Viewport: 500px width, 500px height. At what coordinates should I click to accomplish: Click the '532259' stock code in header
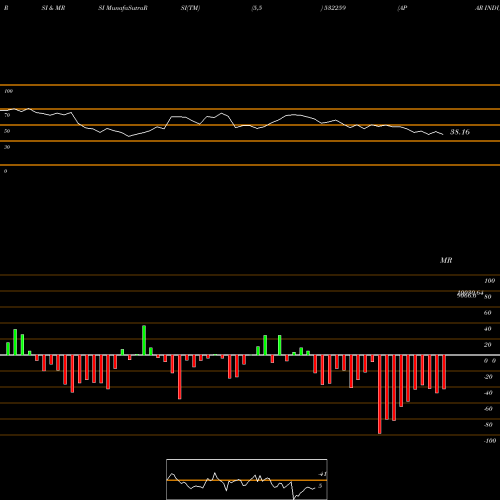pos(334,8)
